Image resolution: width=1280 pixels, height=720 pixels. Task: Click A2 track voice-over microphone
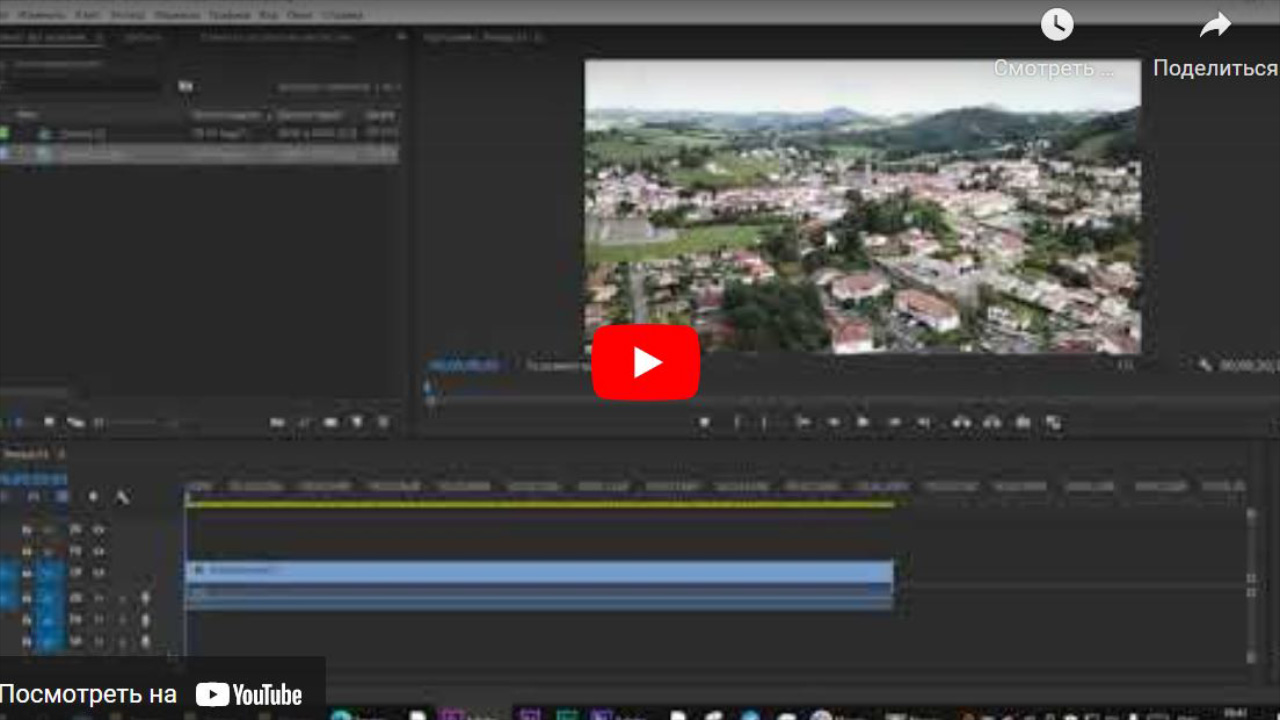pyautogui.click(x=145, y=620)
